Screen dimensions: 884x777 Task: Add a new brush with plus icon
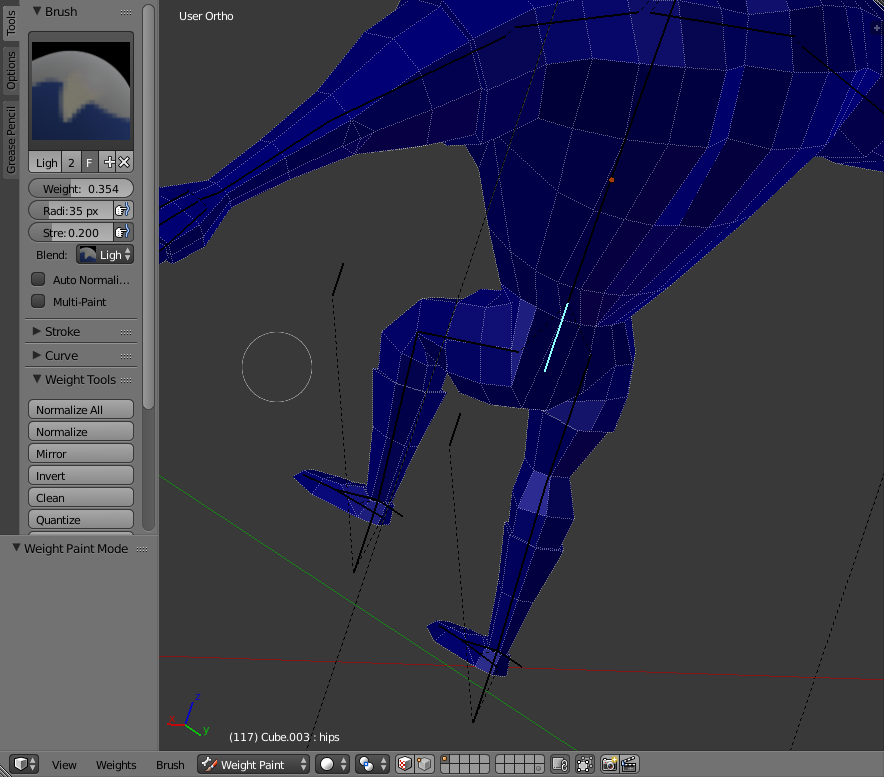point(109,162)
